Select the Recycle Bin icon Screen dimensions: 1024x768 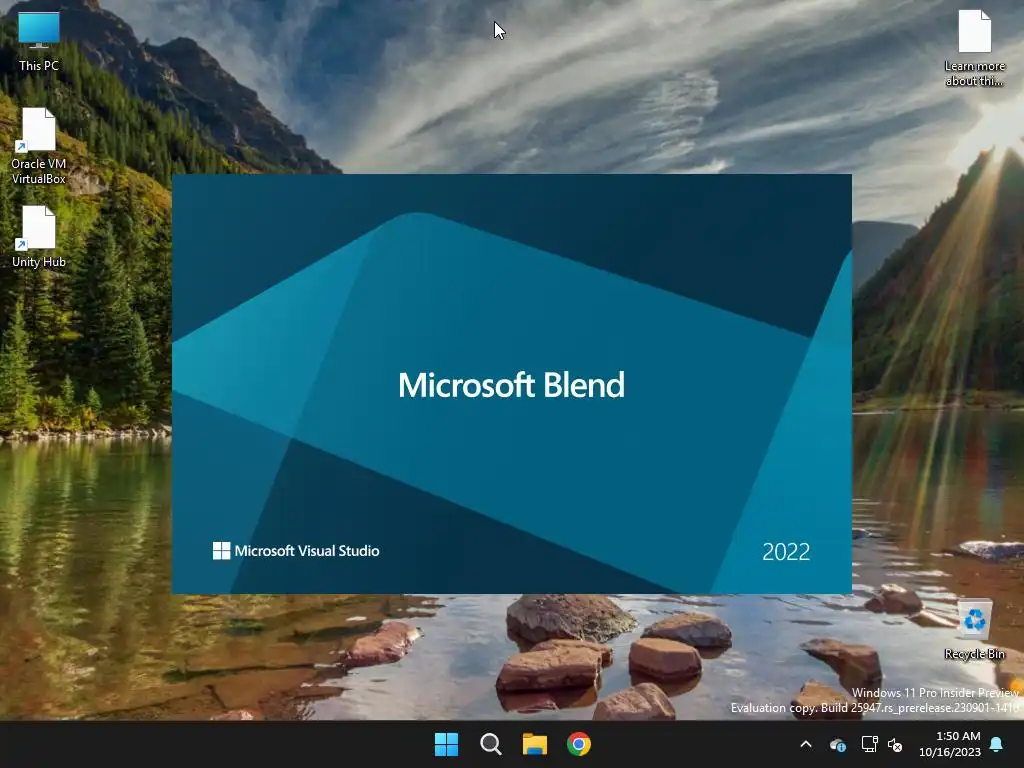[x=974, y=630]
